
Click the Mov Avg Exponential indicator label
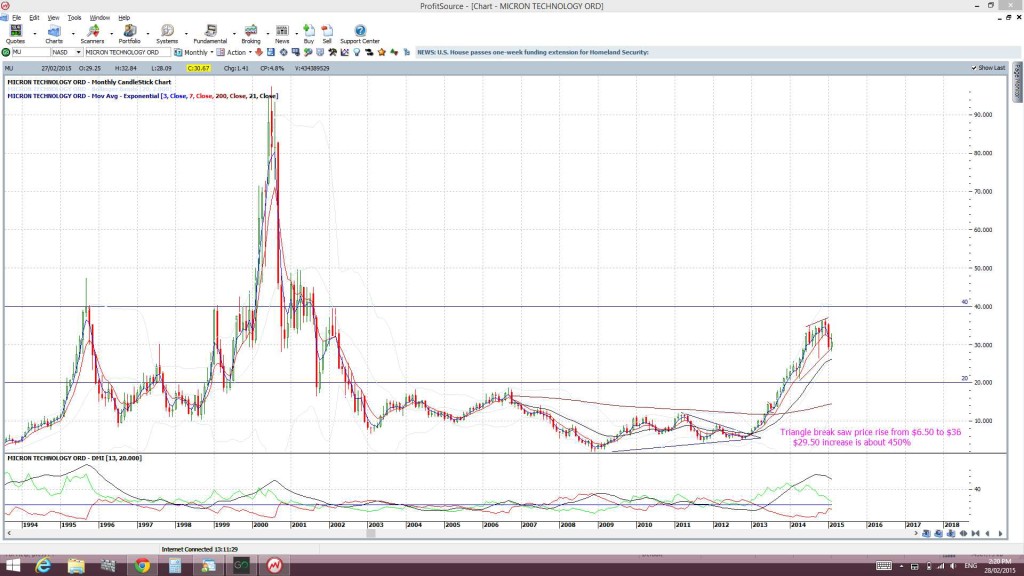(142, 96)
